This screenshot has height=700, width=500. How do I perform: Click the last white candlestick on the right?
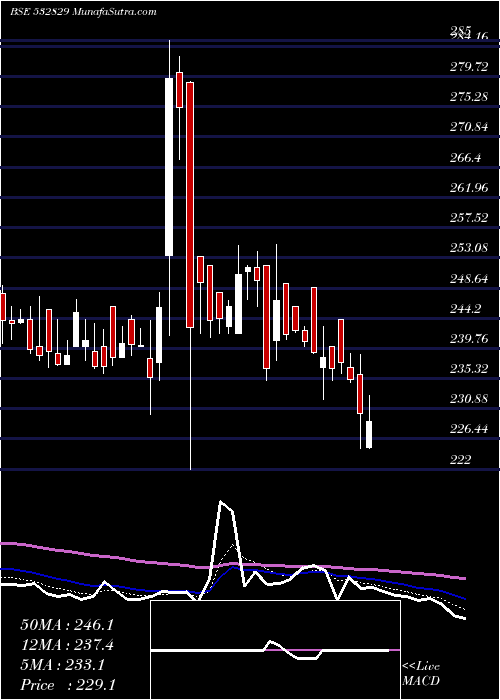[x=369, y=434]
